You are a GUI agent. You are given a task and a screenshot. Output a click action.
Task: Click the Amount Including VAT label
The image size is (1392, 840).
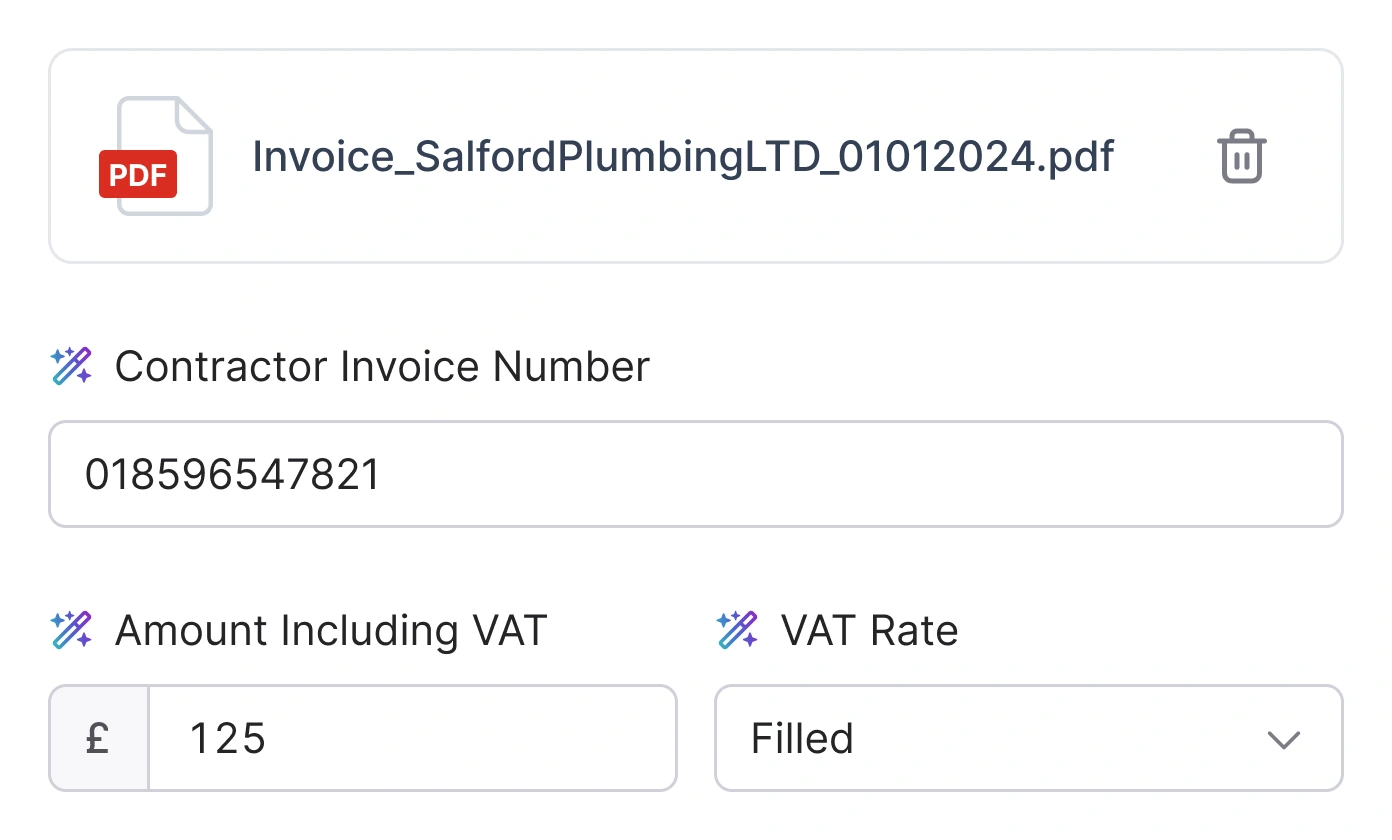pos(331,631)
